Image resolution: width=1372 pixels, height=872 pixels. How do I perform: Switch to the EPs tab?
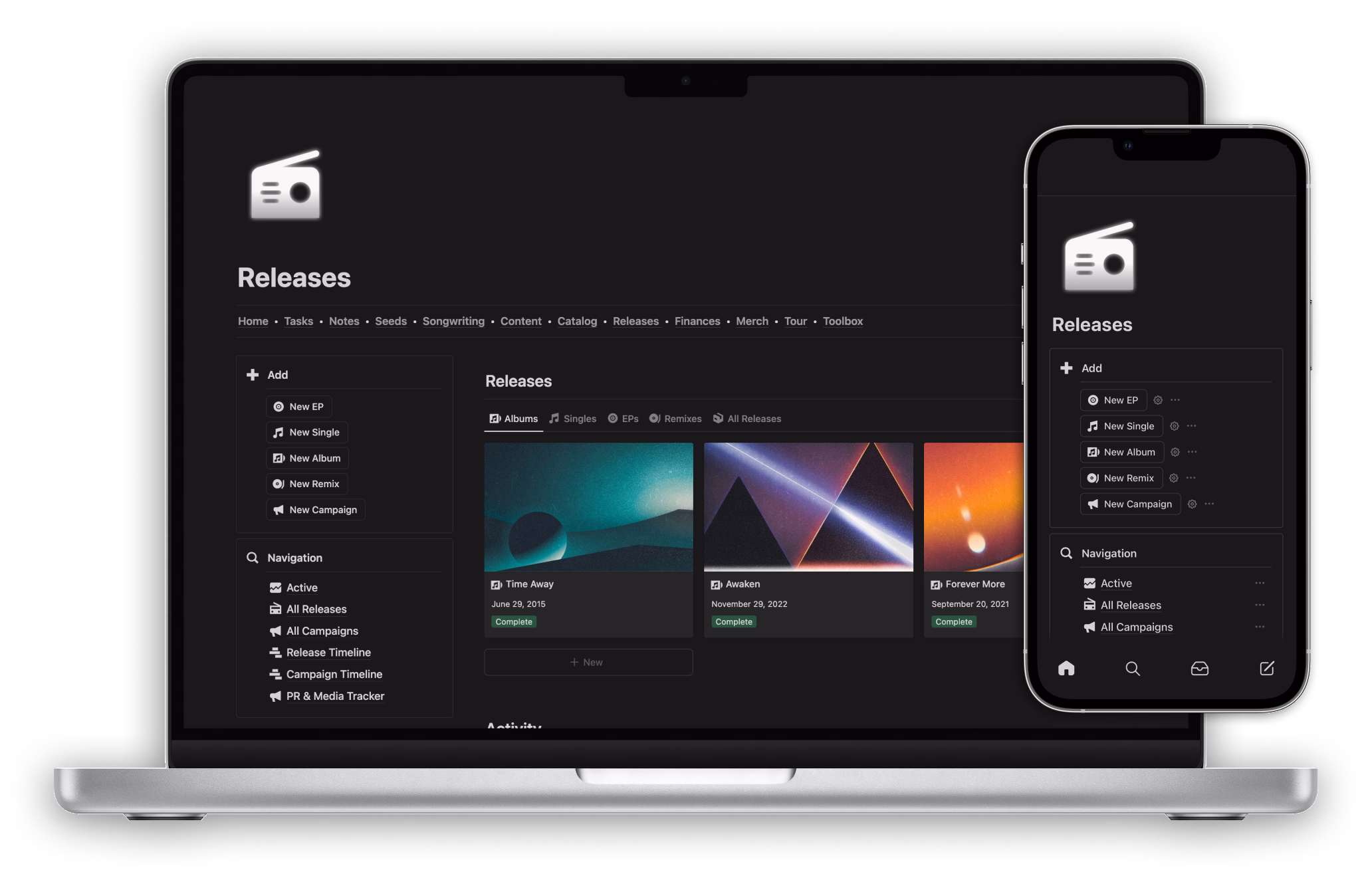pyautogui.click(x=623, y=419)
